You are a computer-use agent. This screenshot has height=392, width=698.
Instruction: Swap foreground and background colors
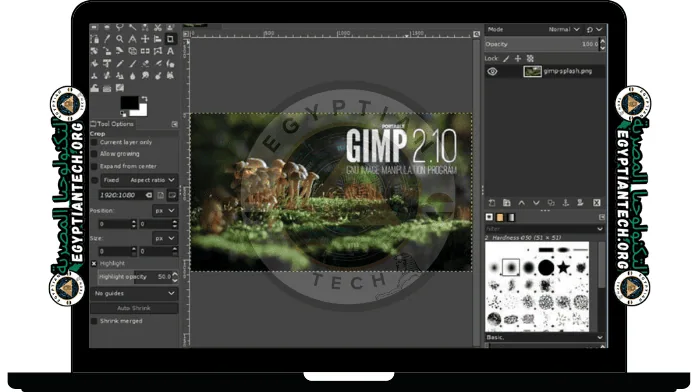pos(145,99)
